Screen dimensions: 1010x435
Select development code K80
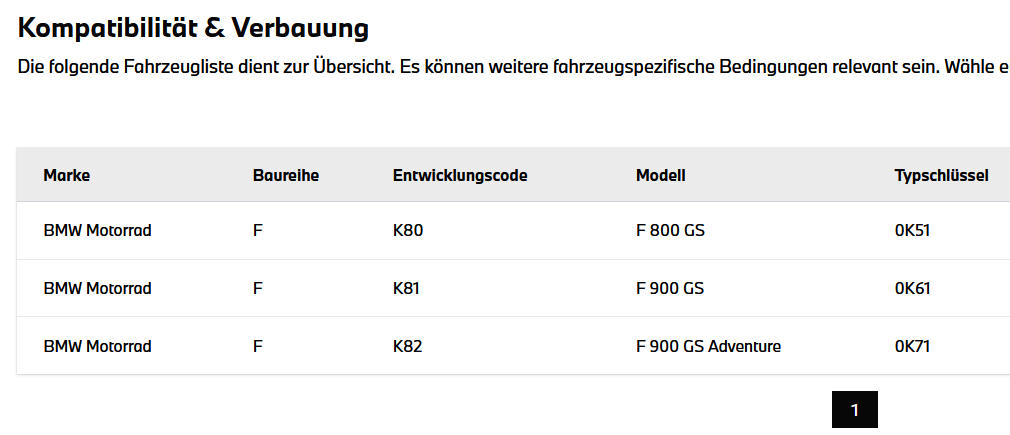[408, 230]
